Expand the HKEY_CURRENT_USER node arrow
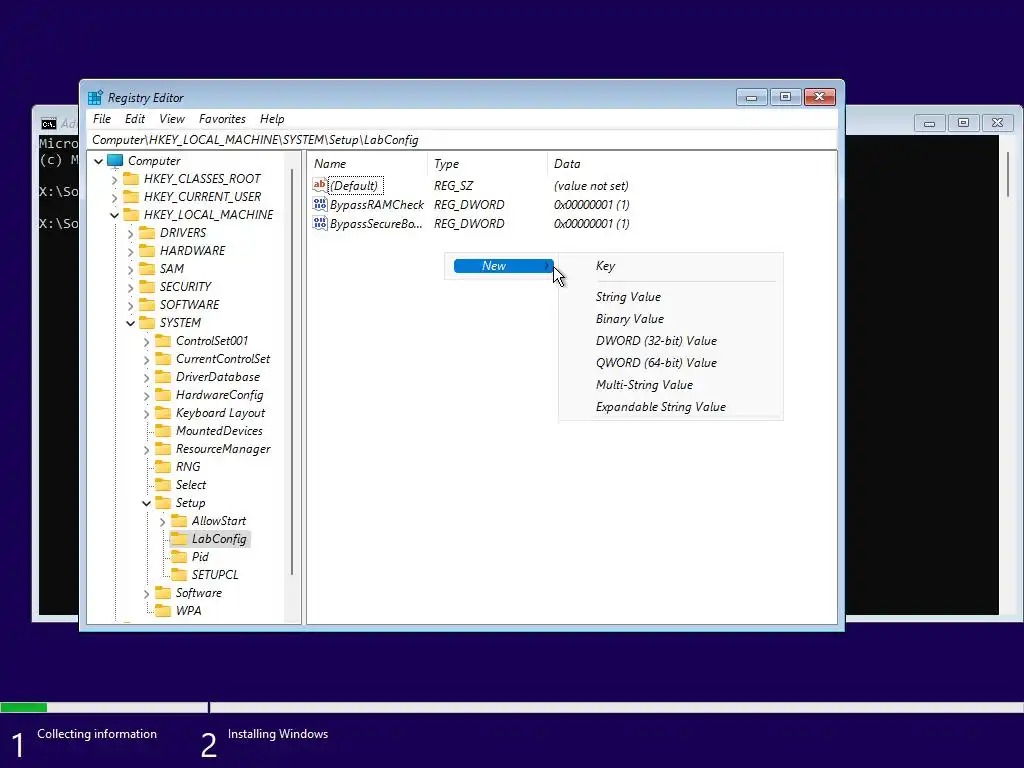Viewport: 1024px width, 768px height. click(x=114, y=197)
